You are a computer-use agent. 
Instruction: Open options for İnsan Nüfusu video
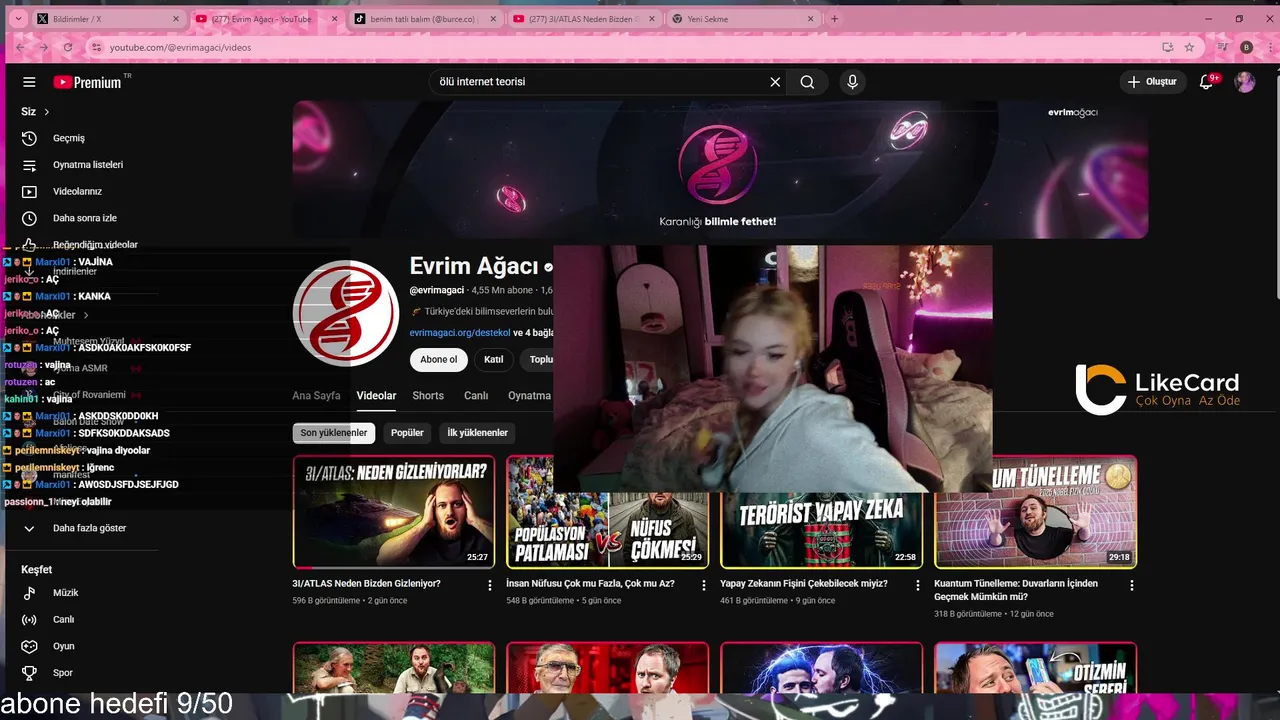(704, 585)
